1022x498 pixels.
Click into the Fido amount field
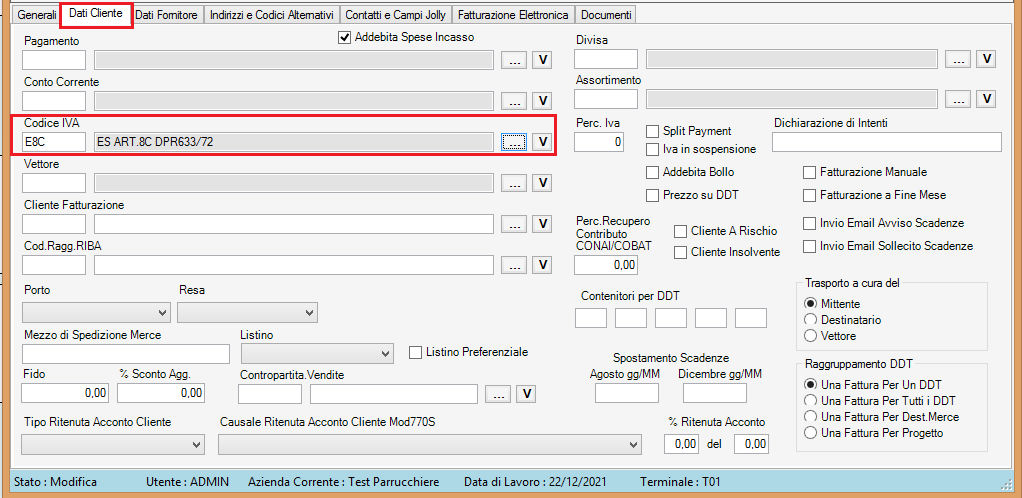coord(65,393)
